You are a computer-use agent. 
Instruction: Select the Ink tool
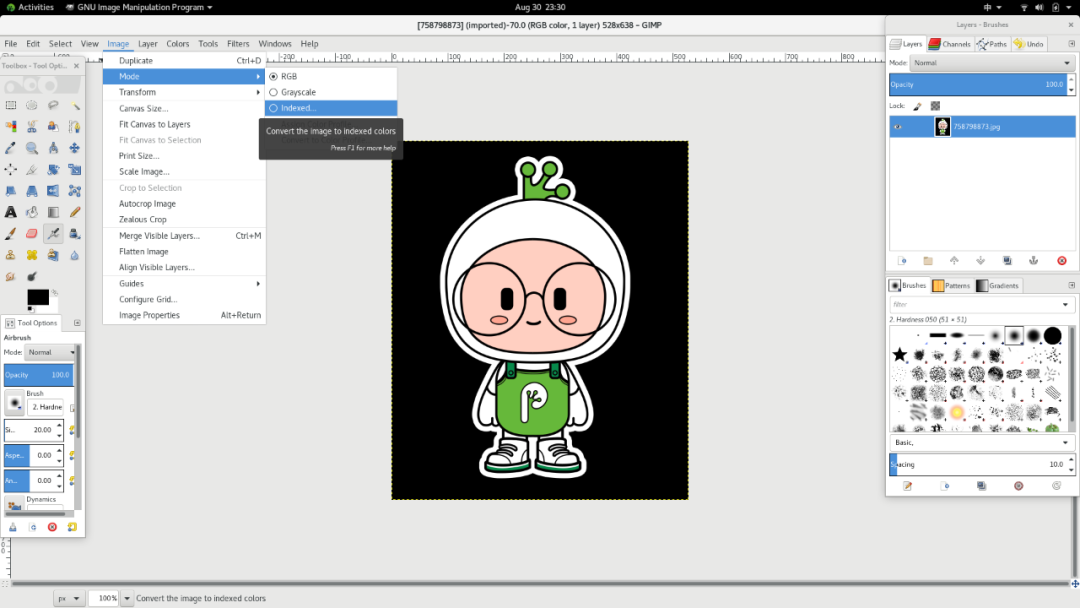click(74, 233)
